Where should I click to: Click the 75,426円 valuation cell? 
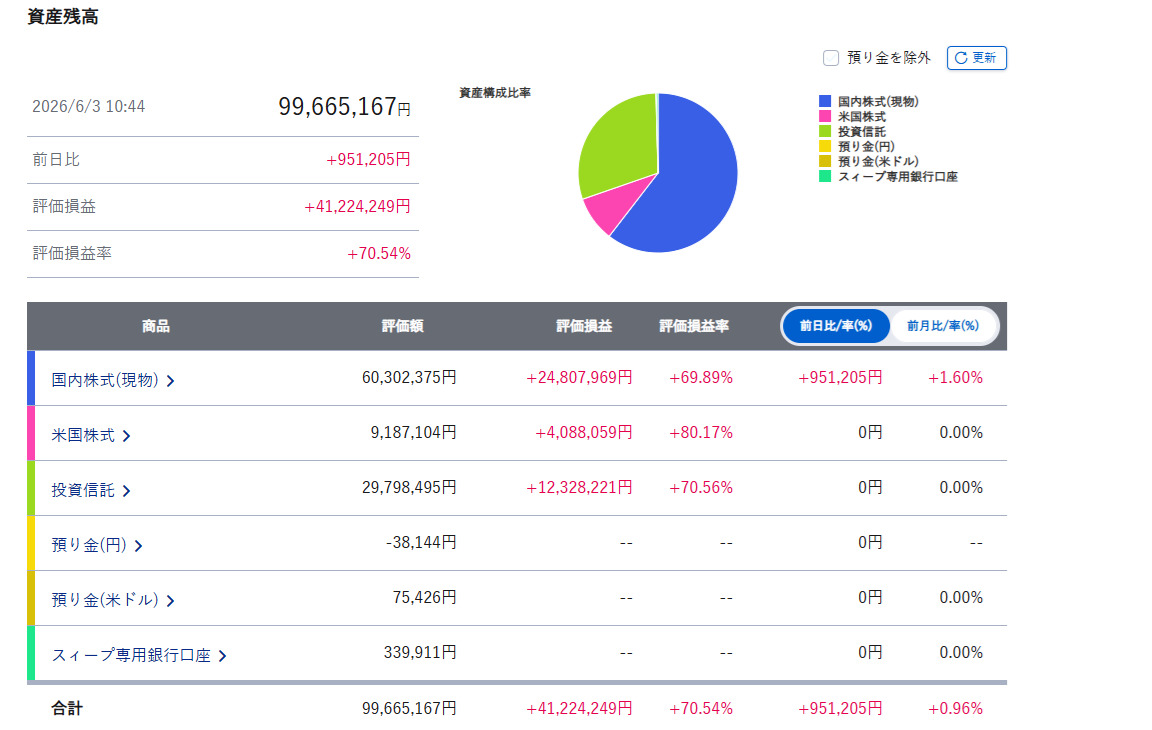tap(425, 598)
